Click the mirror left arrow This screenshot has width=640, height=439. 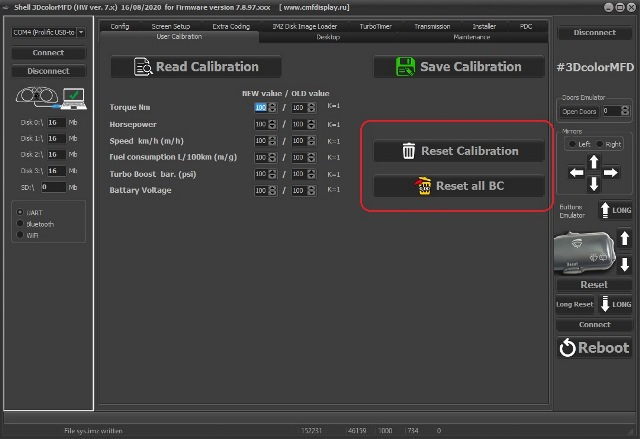click(574, 173)
